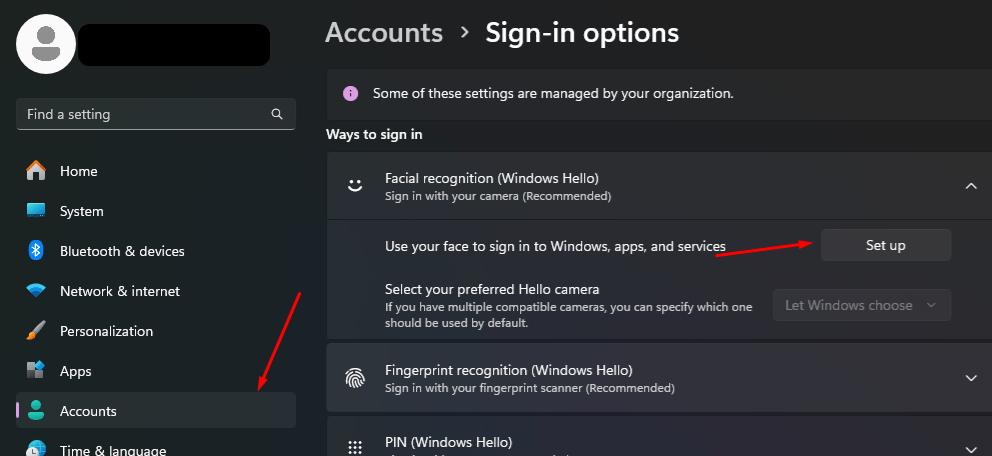The width and height of the screenshot is (992, 456).
Task: Open the Let Windows choose dropdown
Action: 861,305
